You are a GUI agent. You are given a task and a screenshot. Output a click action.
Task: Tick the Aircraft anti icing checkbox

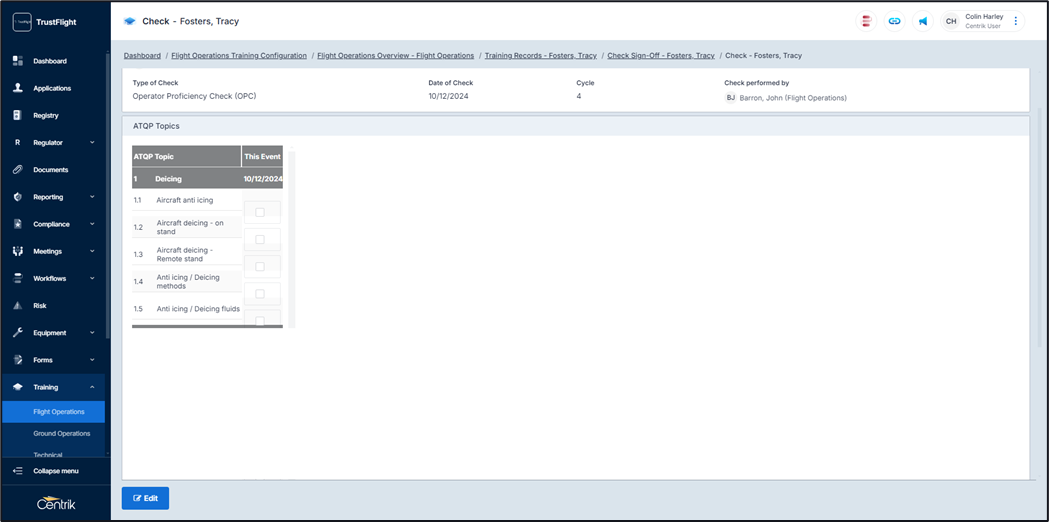260,212
